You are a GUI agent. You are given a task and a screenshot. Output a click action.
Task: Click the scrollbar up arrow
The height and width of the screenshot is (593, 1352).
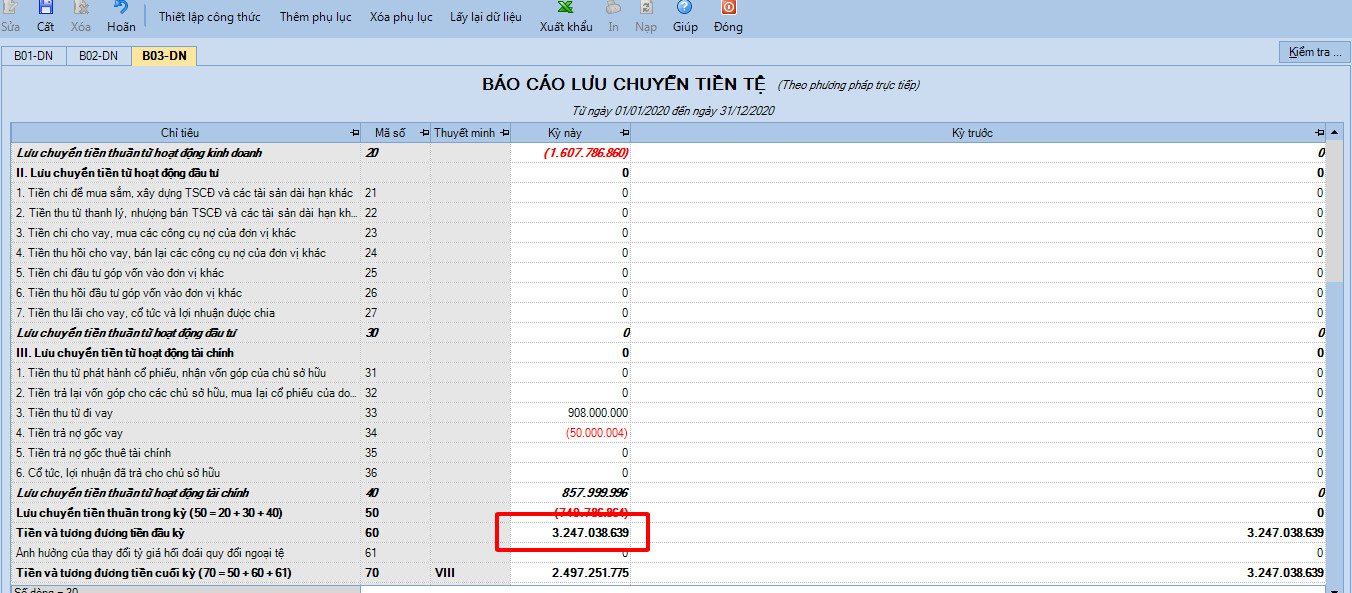coord(1335,133)
